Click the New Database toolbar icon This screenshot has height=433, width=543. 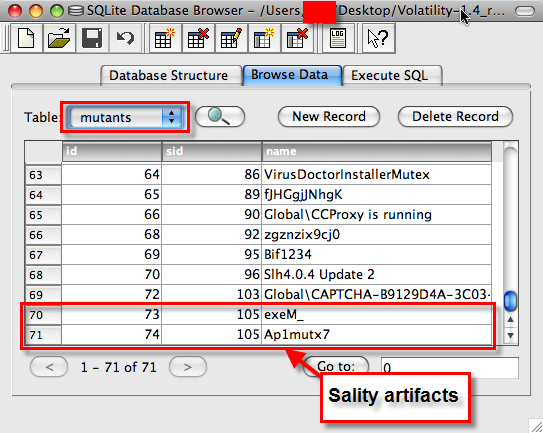click(x=26, y=38)
